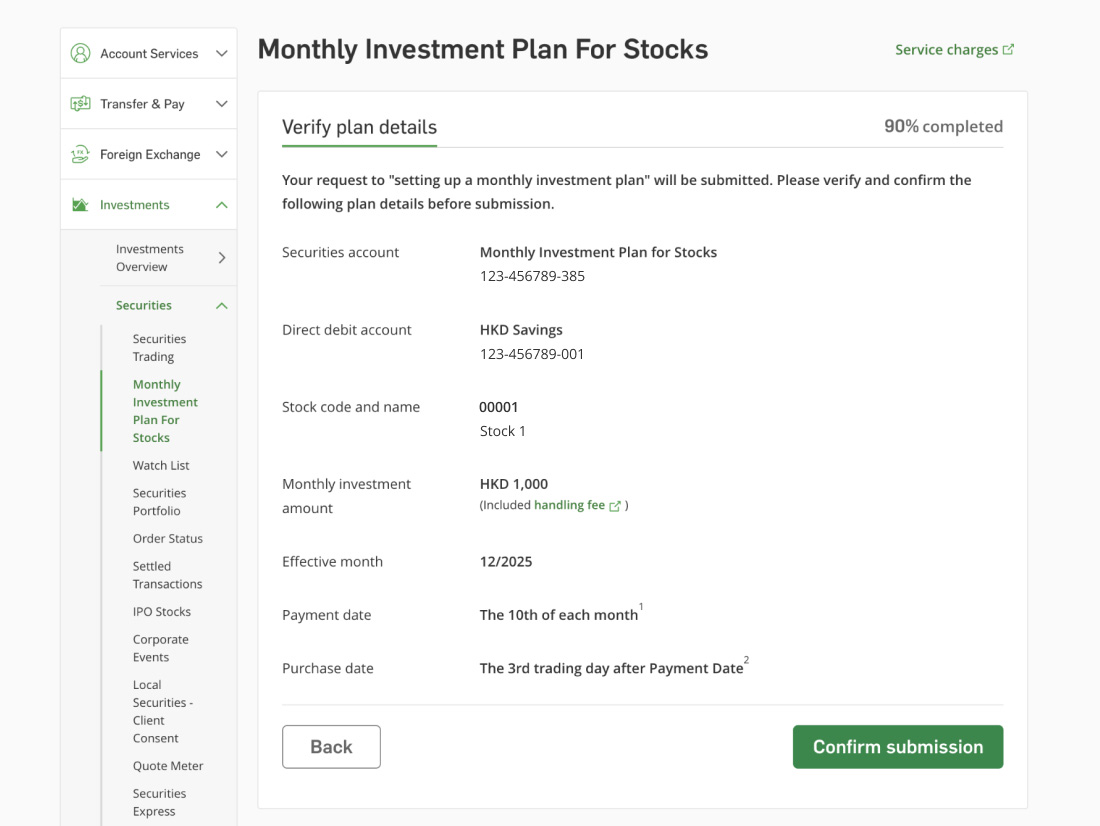Select Securities Portfolio menu item
The image size is (1100, 826).
pos(159,502)
